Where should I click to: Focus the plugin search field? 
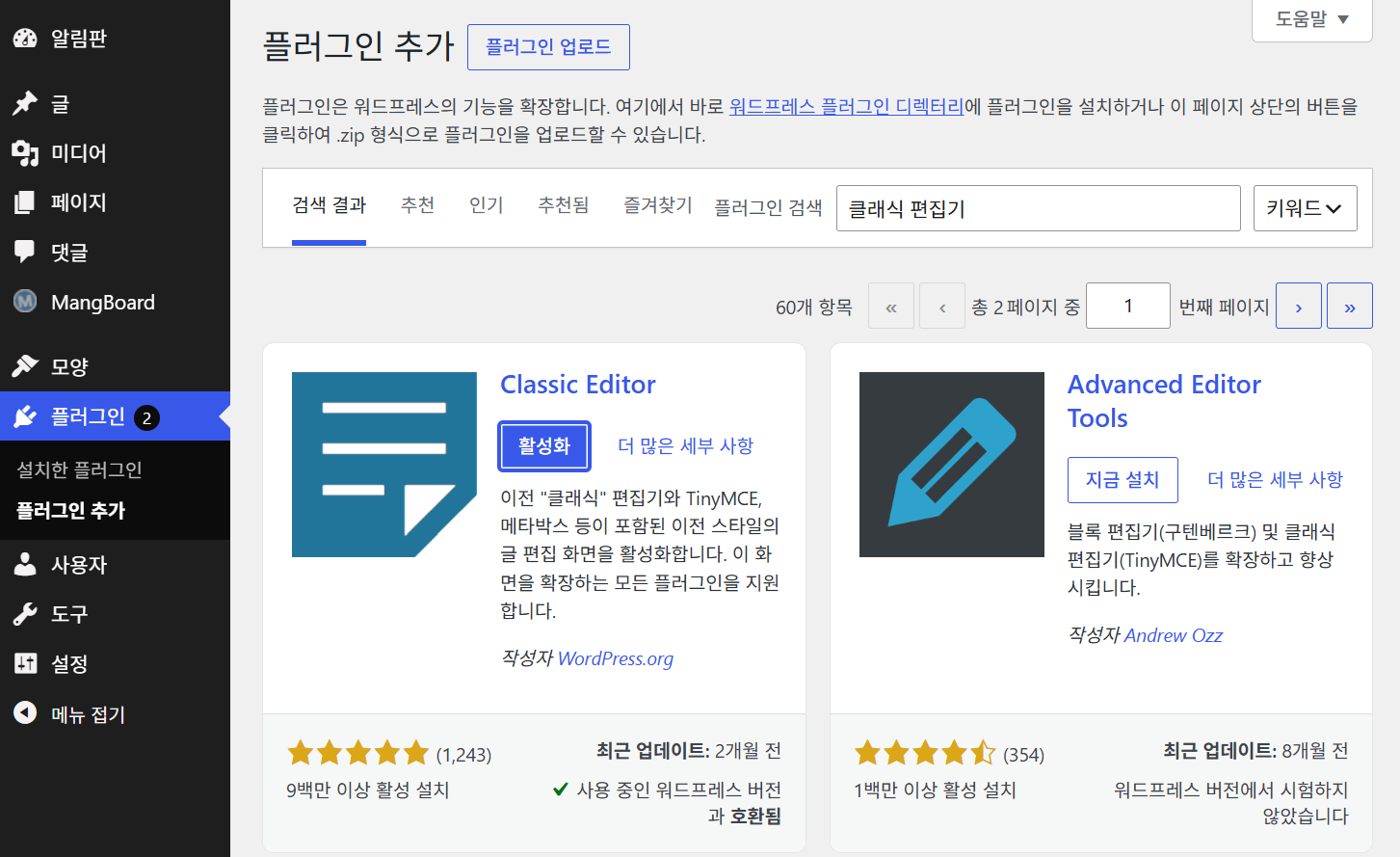(x=1038, y=208)
